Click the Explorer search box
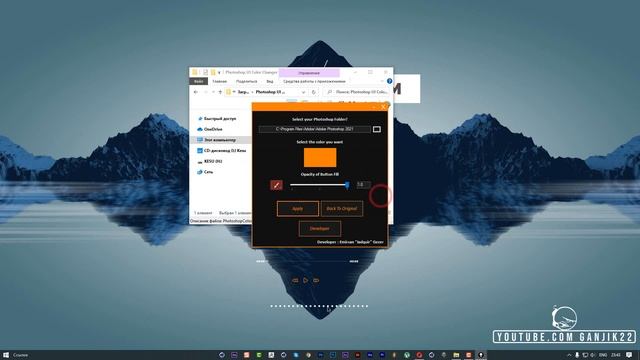This screenshot has width=640, height=360. (357, 92)
